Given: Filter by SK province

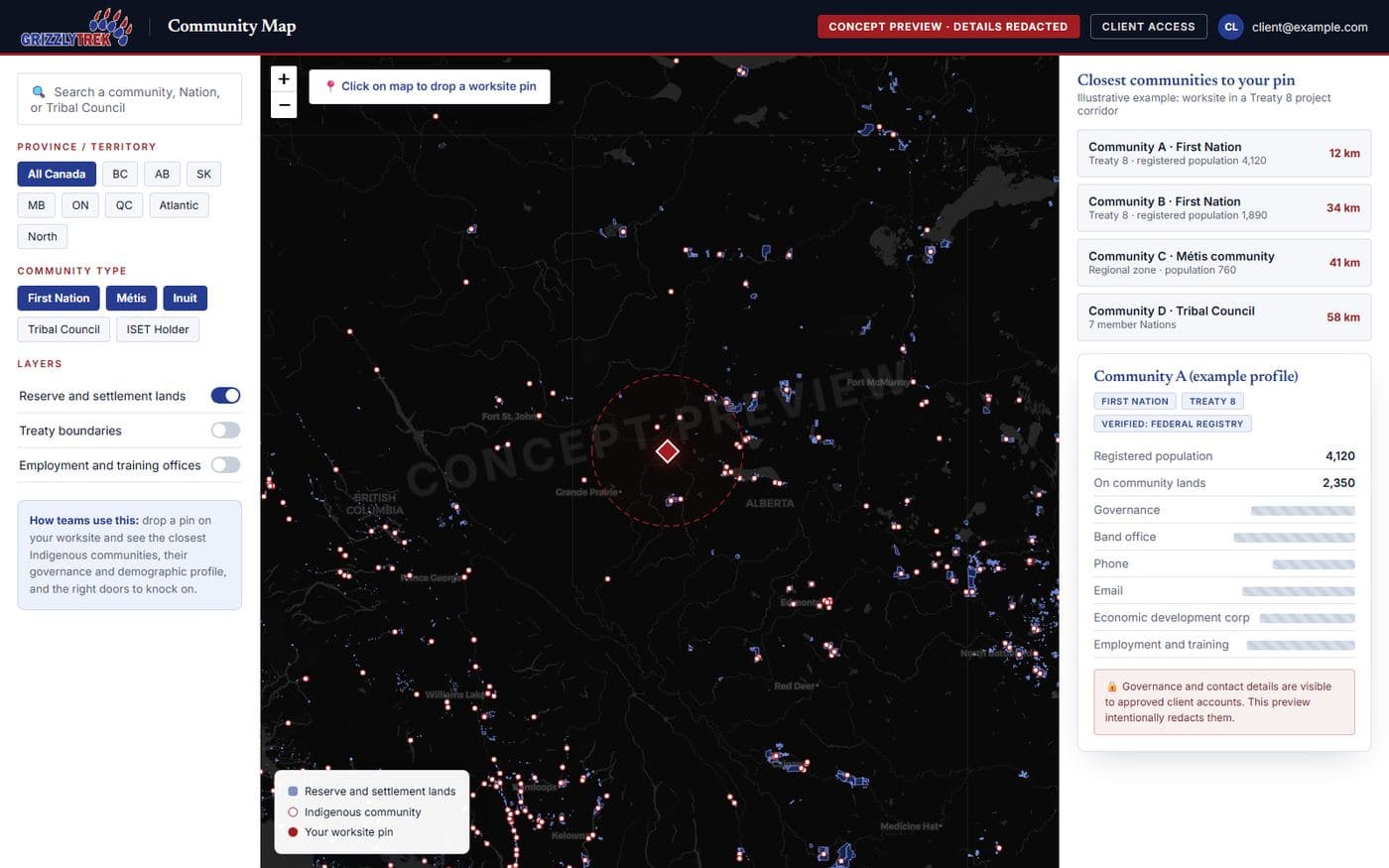Looking at the screenshot, I should click(x=203, y=174).
